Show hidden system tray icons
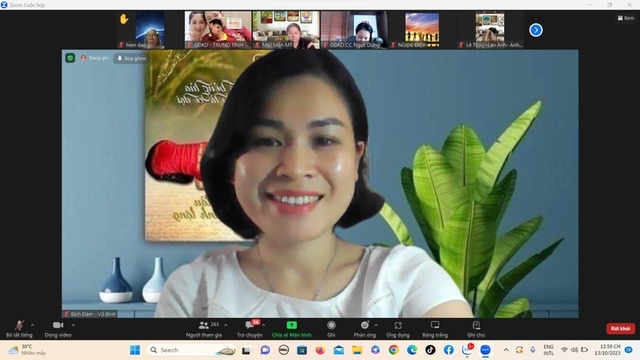 coord(506,350)
